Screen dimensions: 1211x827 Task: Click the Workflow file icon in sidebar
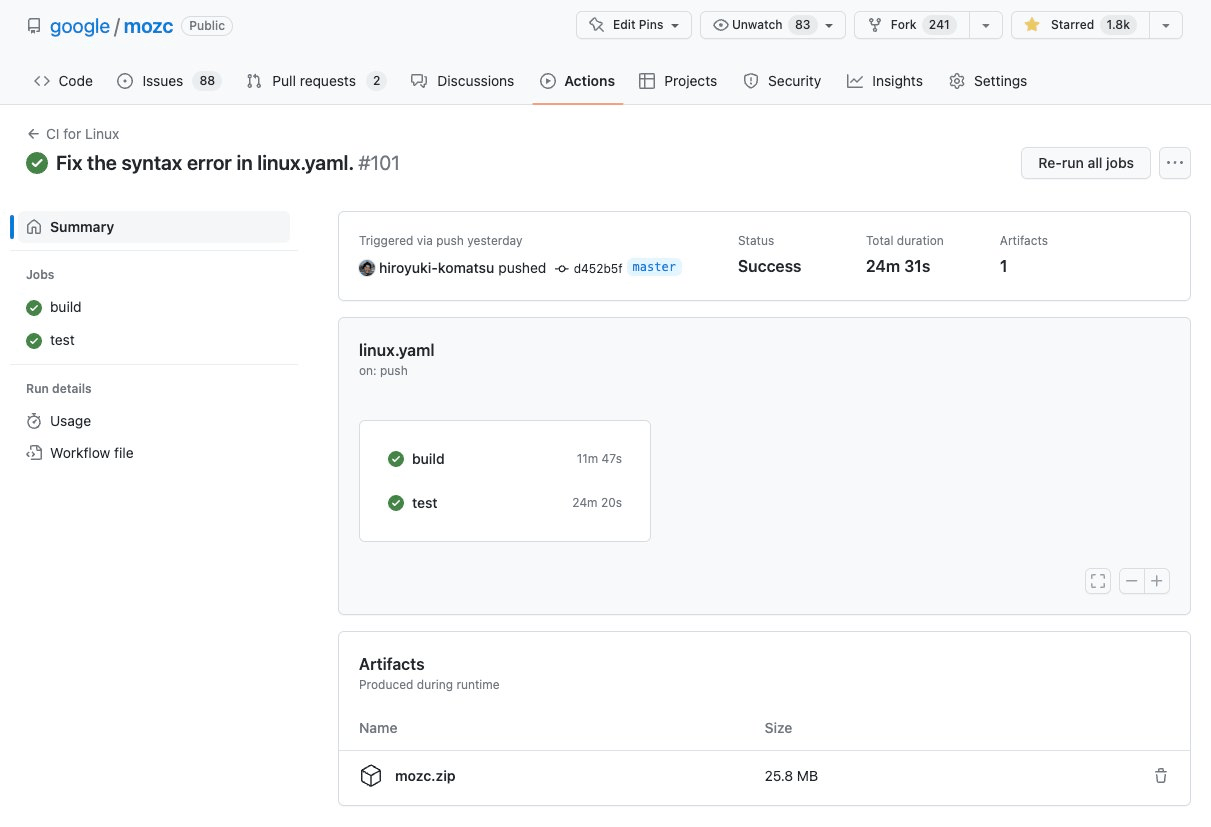(x=34, y=453)
